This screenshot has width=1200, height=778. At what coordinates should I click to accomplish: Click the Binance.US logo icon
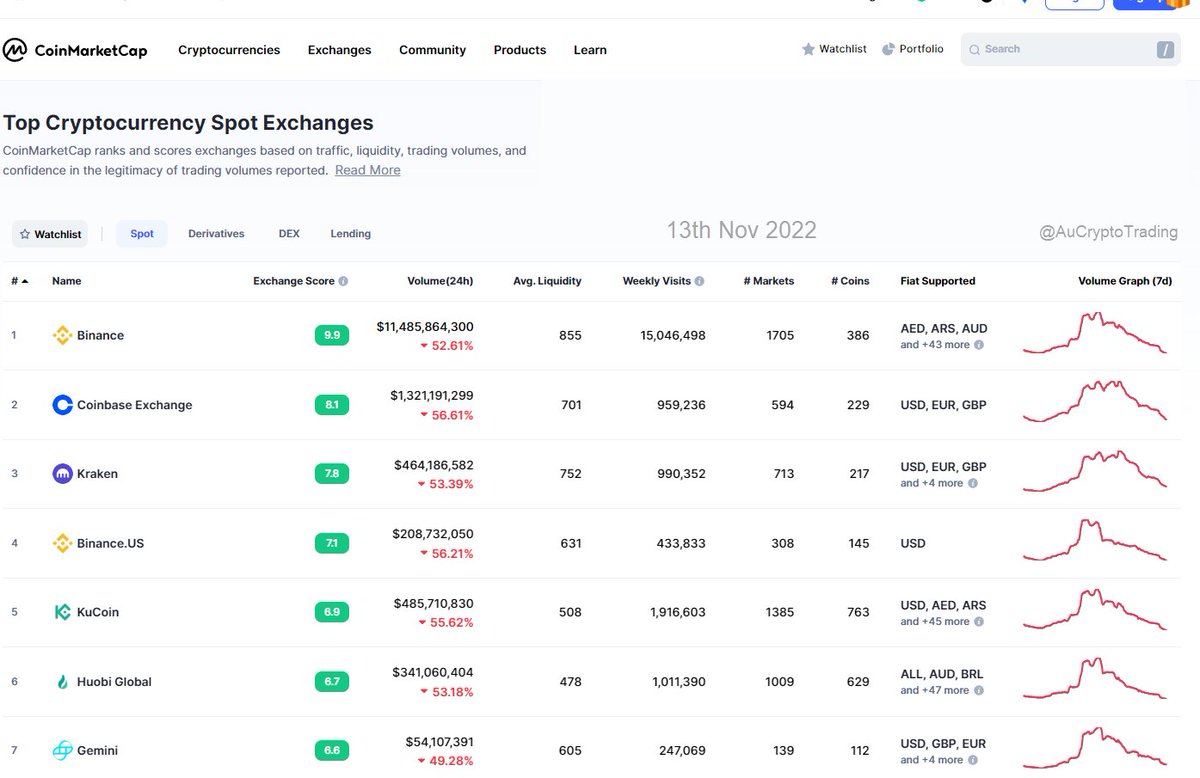click(x=62, y=543)
